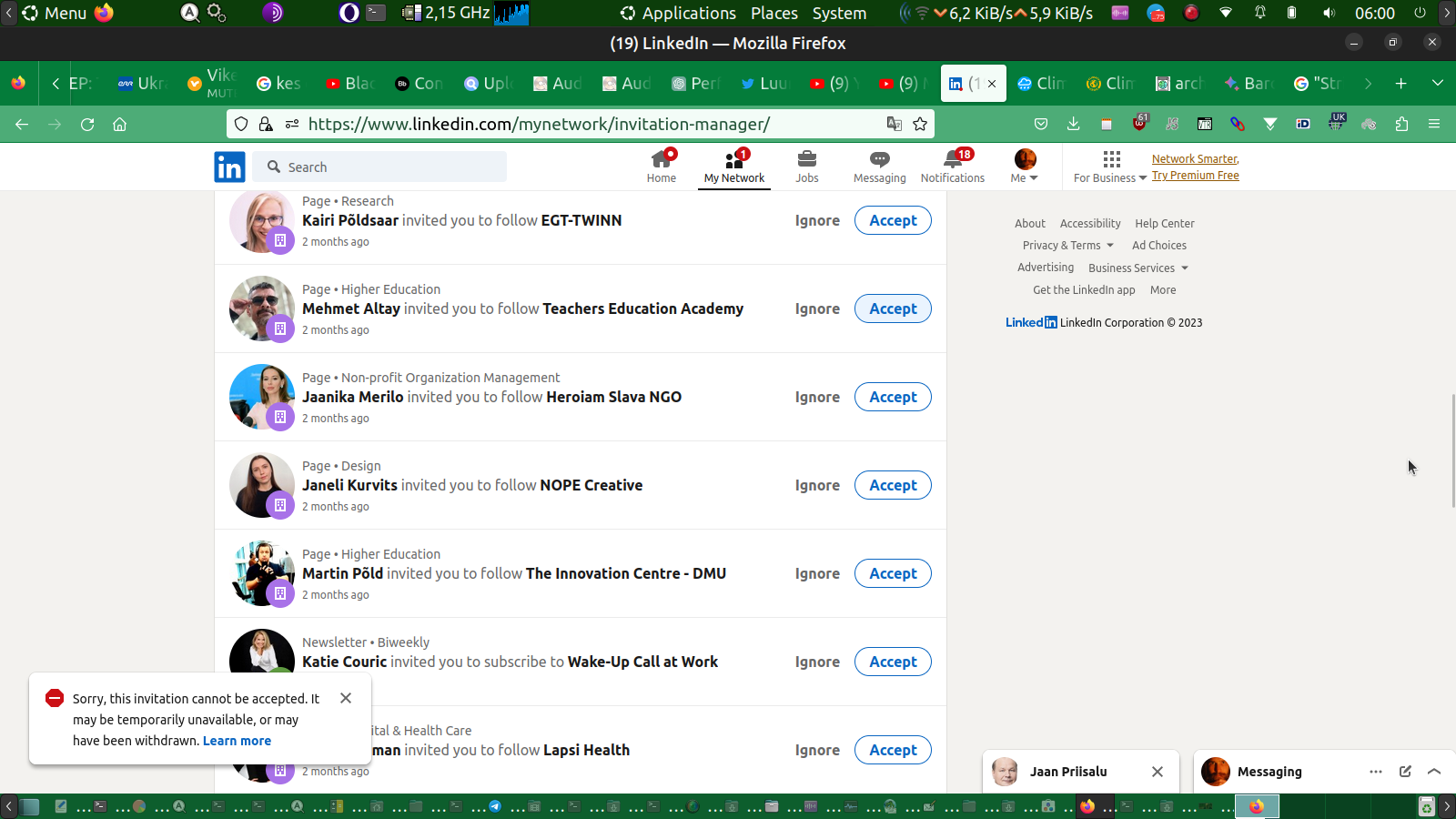Close the LinkedIn browser tab

[992, 84]
